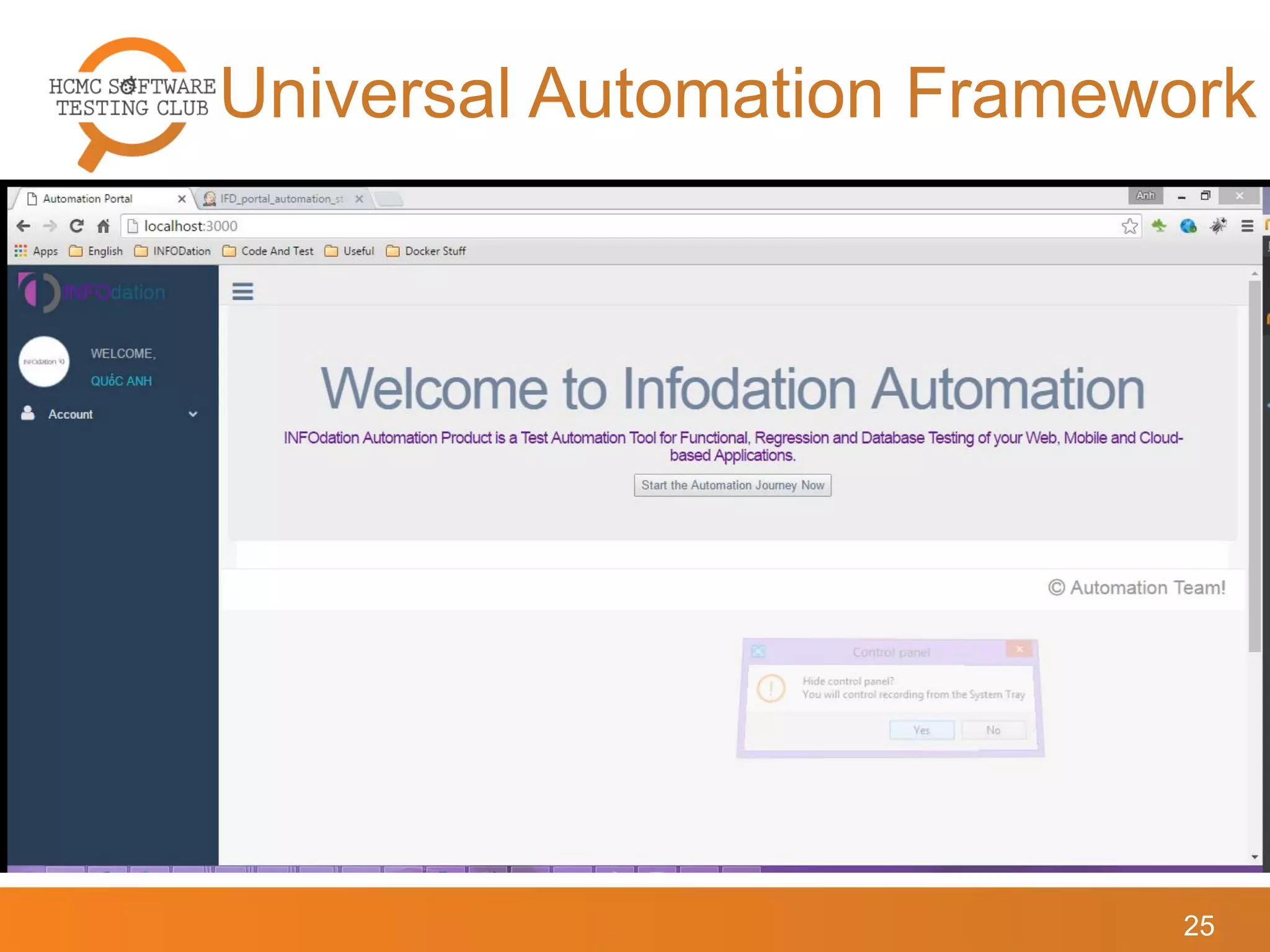Image resolution: width=1270 pixels, height=952 pixels.
Task: Open the English bookmarks folder
Action: [x=96, y=251]
